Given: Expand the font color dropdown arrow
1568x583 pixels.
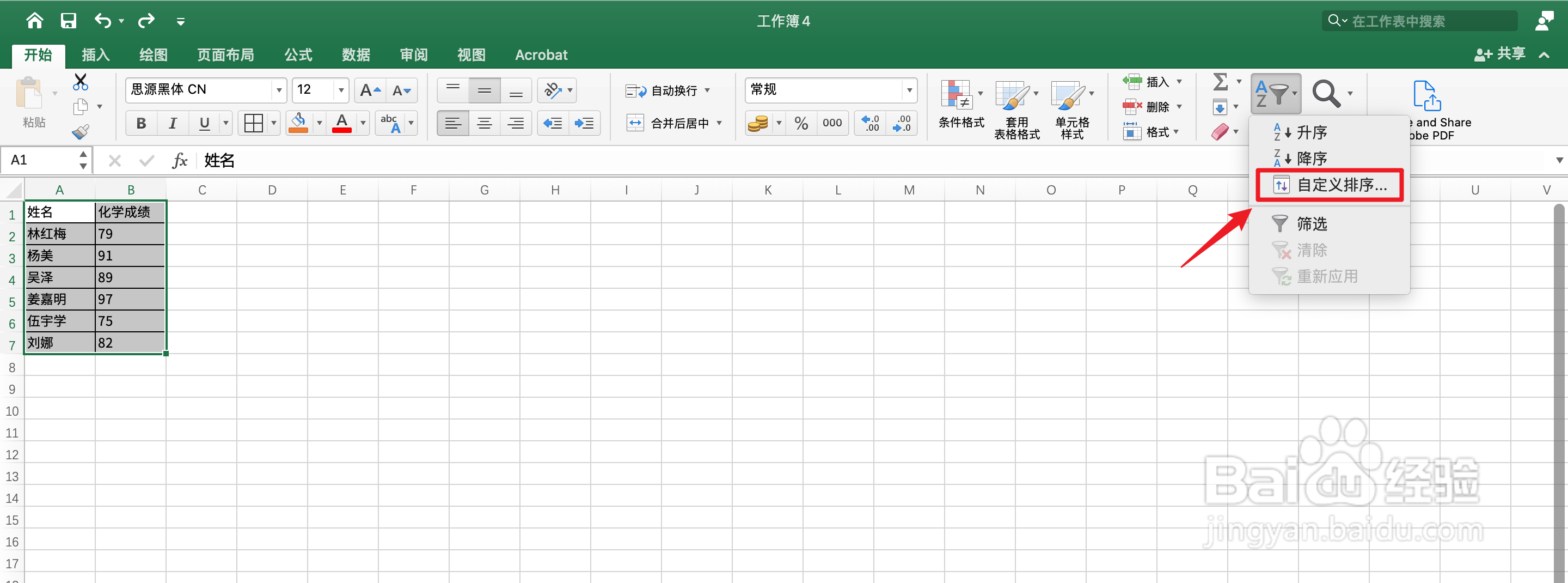Looking at the screenshot, I should [x=363, y=123].
